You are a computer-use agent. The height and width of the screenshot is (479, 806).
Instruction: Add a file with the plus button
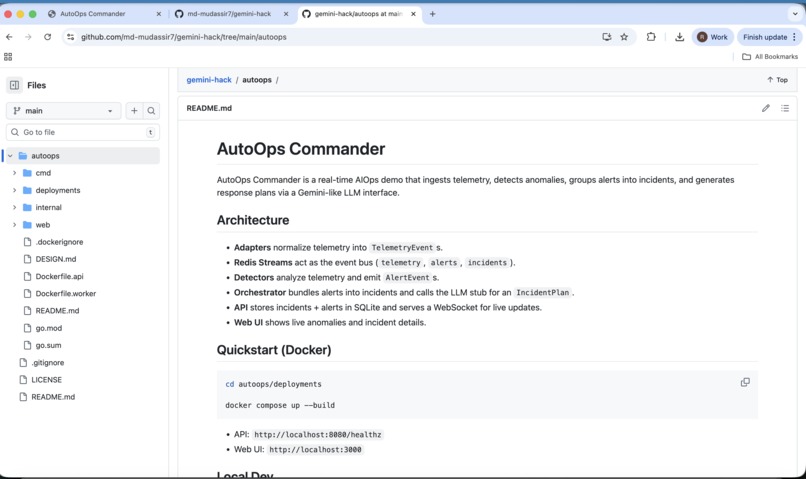coord(134,110)
